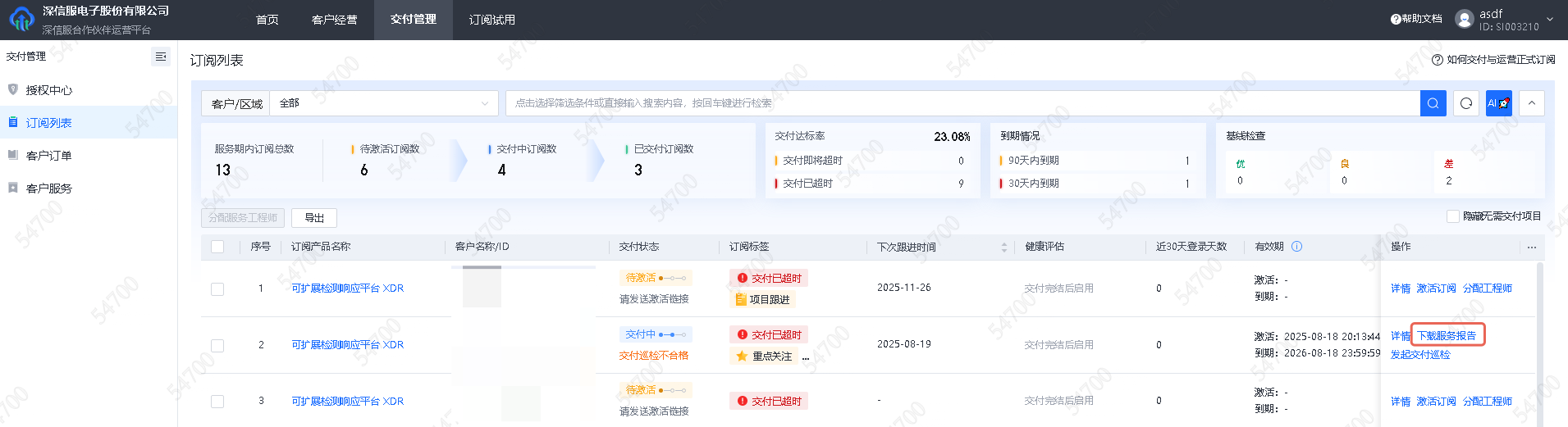Click 激活订阅 link in row 3
The height and width of the screenshot is (427, 1568).
click(1437, 402)
